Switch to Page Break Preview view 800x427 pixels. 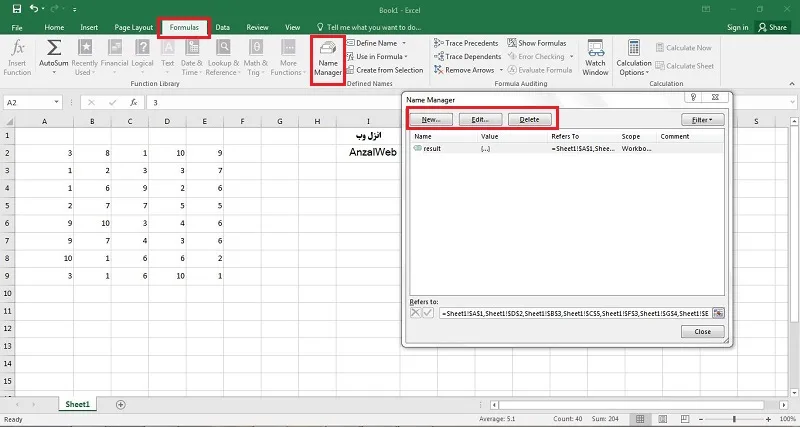point(685,419)
